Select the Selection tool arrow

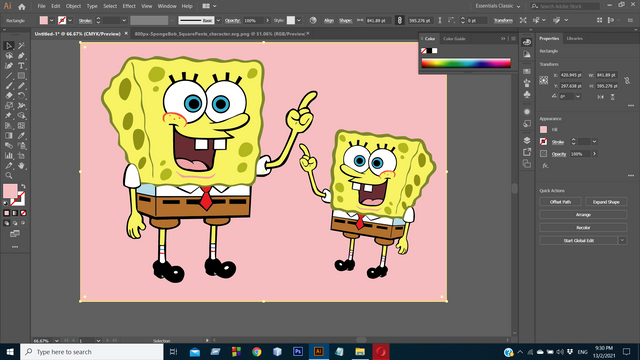pyautogui.click(x=9, y=46)
